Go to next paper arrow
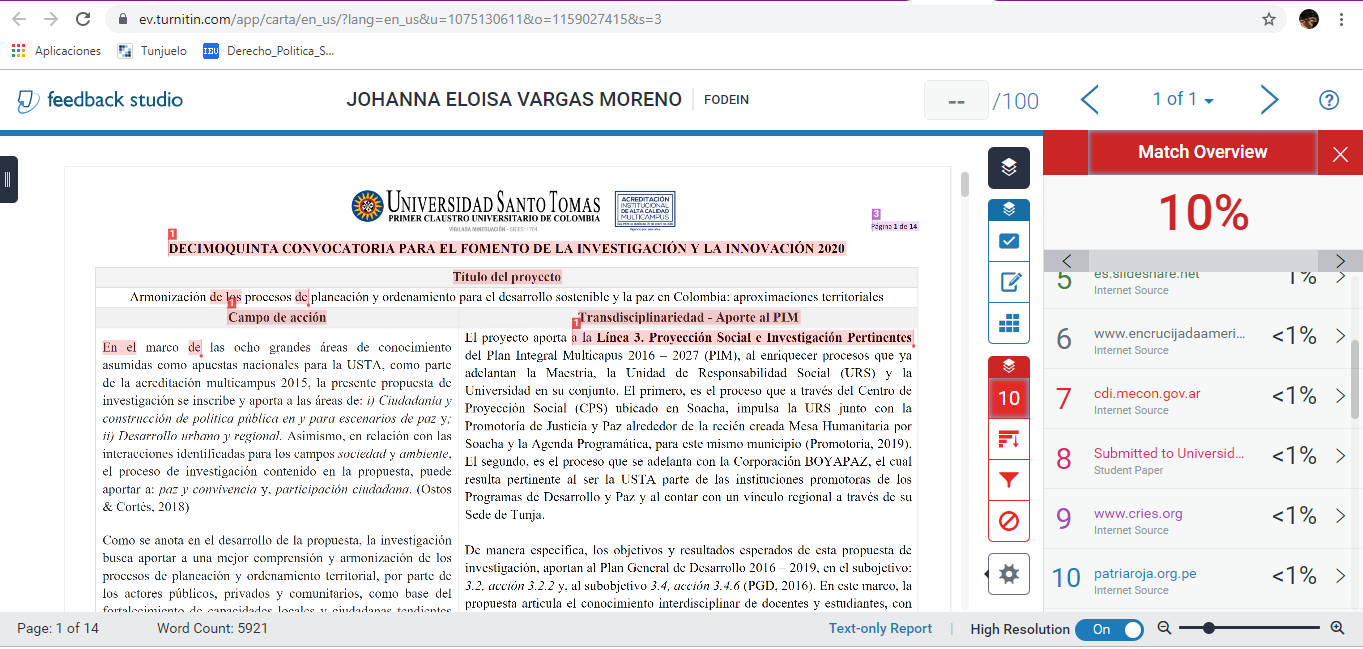Viewport: 1363px width, 649px height. tap(1269, 99)
